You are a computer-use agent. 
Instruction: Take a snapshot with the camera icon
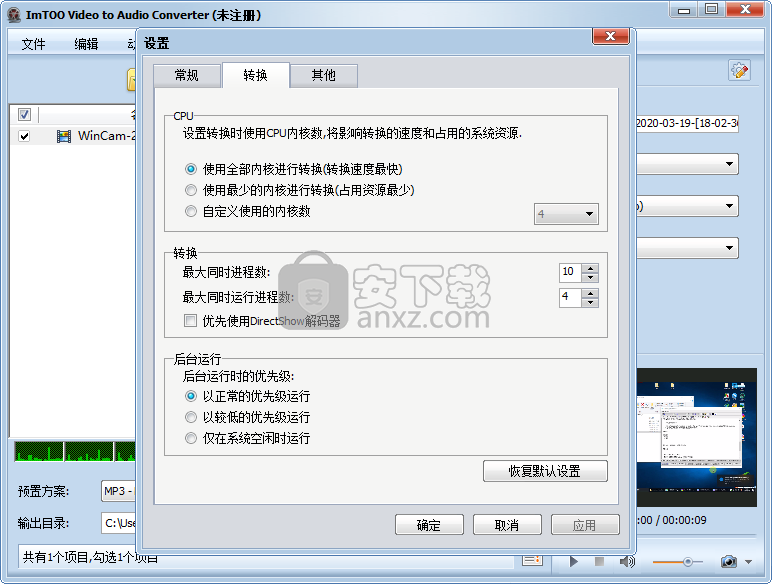(x=729, y=561)
